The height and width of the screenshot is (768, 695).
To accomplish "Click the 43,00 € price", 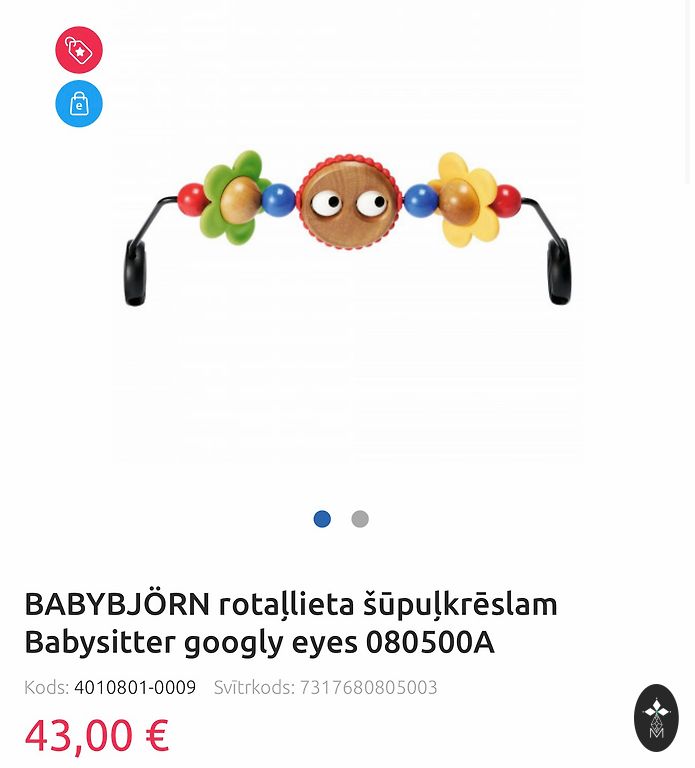I will click(97, 735).
